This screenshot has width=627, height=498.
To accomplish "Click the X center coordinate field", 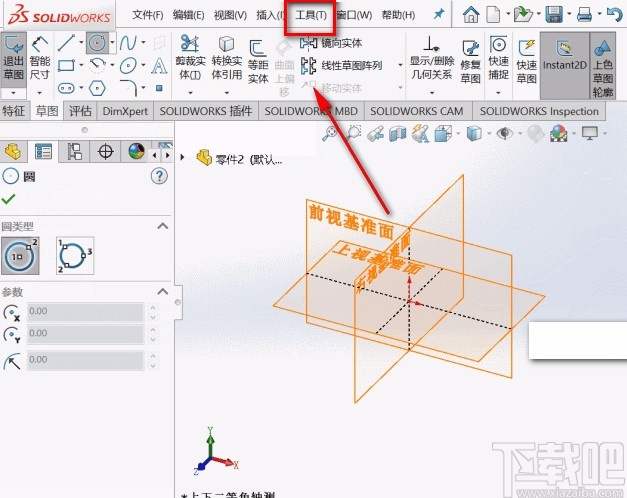I will [x=90, y=312].
